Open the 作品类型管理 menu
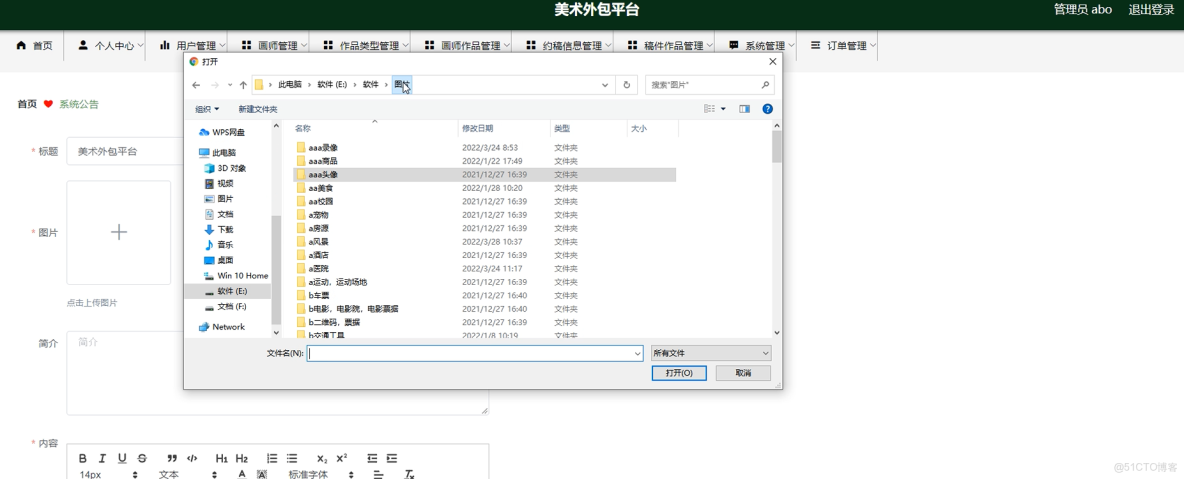Viewport: 1184px width, 479px height. coord(365,45)
